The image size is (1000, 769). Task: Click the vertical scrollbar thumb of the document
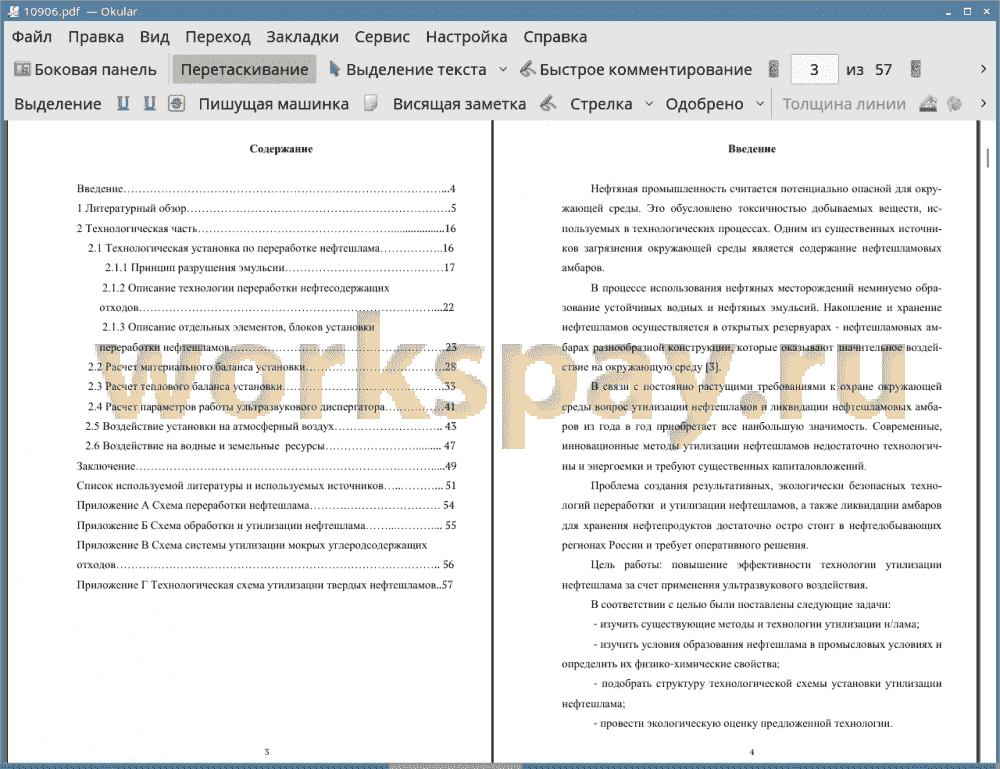988,157
